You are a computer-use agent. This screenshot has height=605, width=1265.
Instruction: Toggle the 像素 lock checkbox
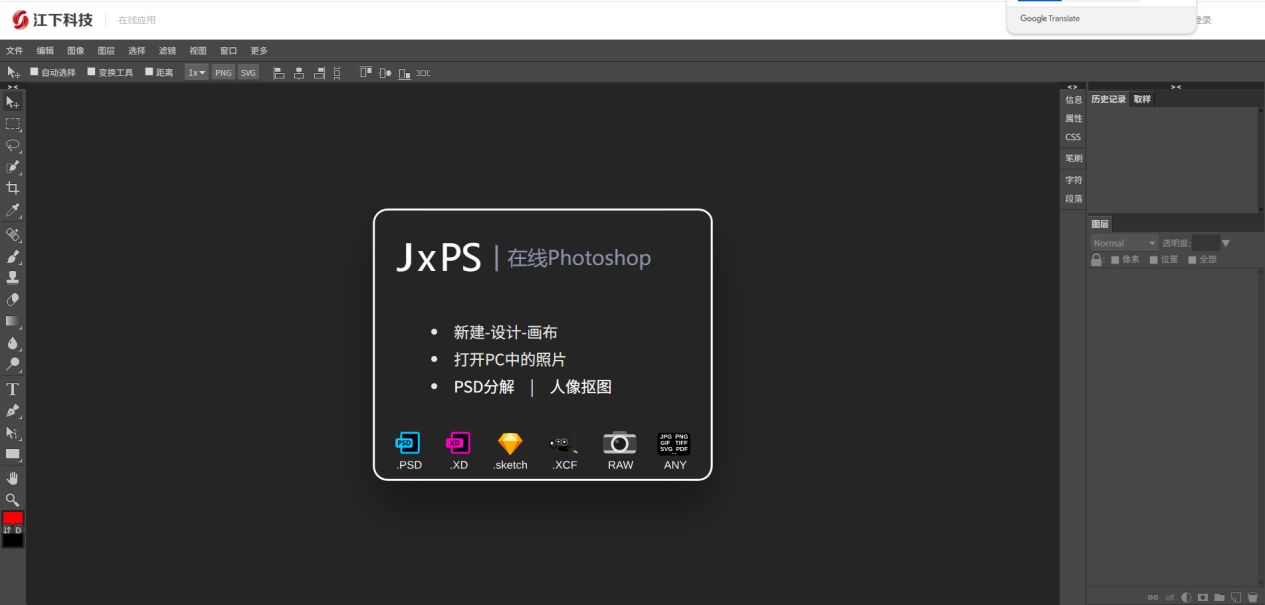1115,260
